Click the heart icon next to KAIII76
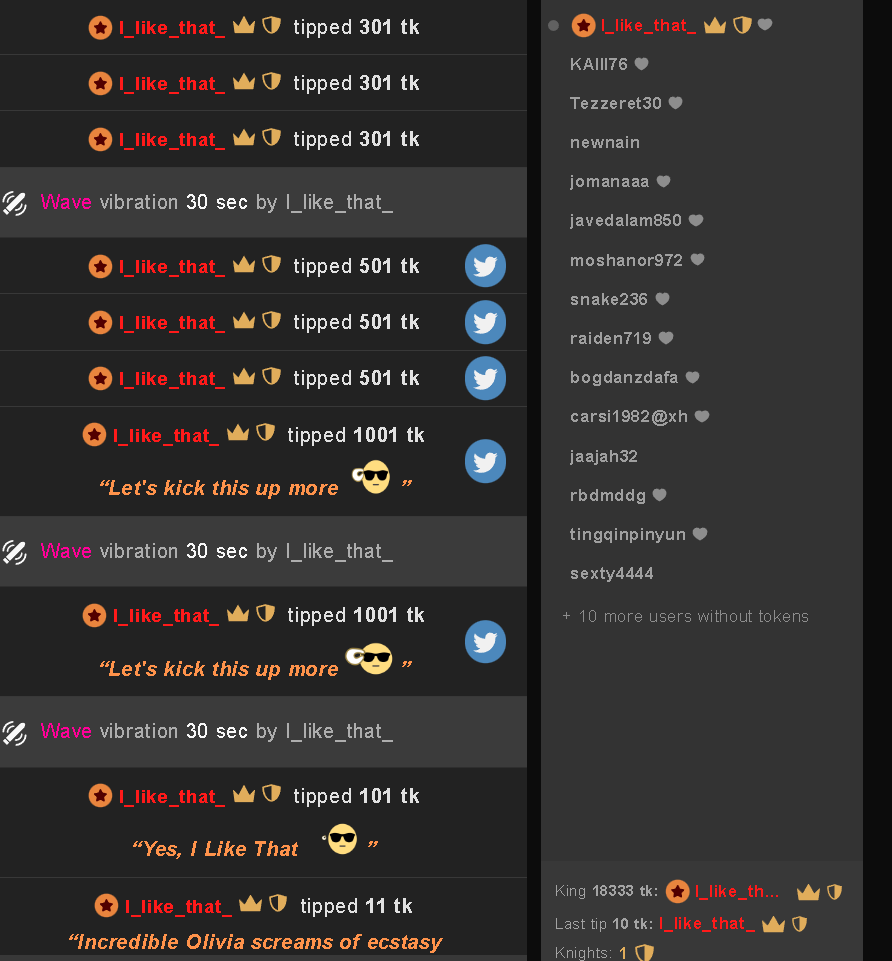Image resolution: width=892 pixels, height=961 pixels. (x=641, y=64)
